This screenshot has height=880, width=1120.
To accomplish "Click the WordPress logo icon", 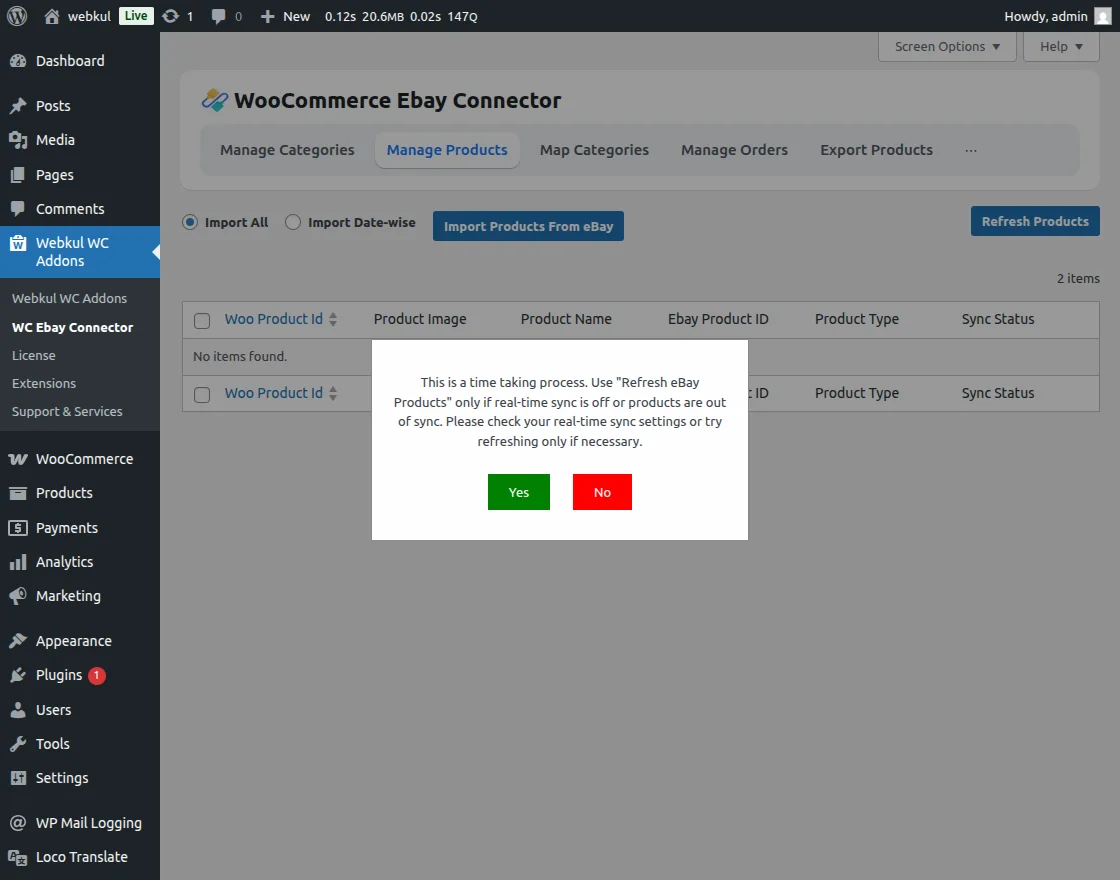I will click(x=16, y=16).
